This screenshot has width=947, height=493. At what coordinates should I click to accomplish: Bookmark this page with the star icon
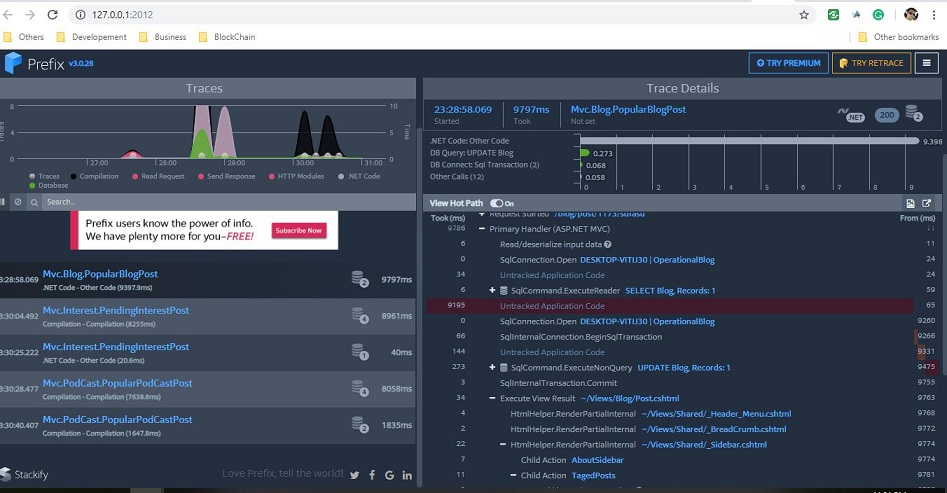point(804,14)
